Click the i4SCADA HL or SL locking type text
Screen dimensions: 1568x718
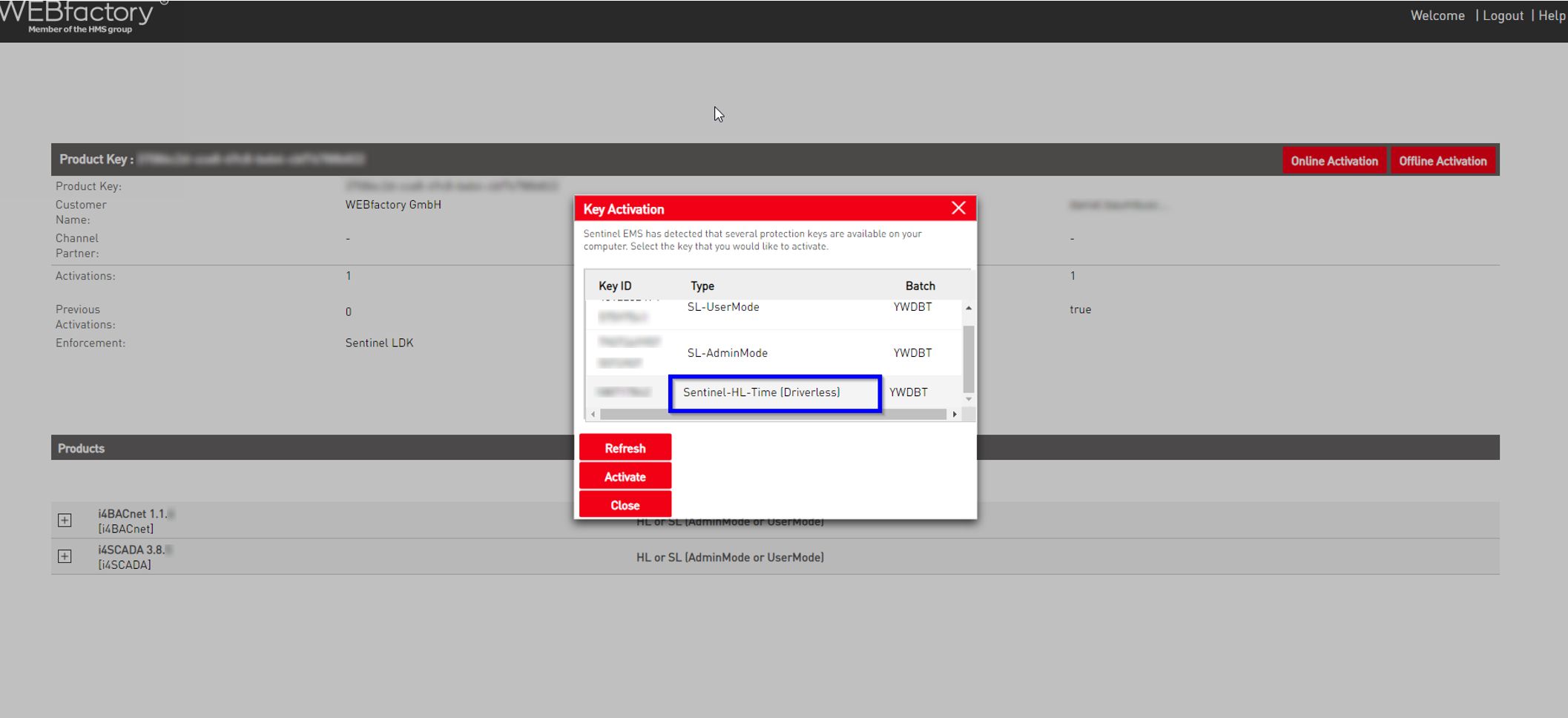(x=730, y=557)
